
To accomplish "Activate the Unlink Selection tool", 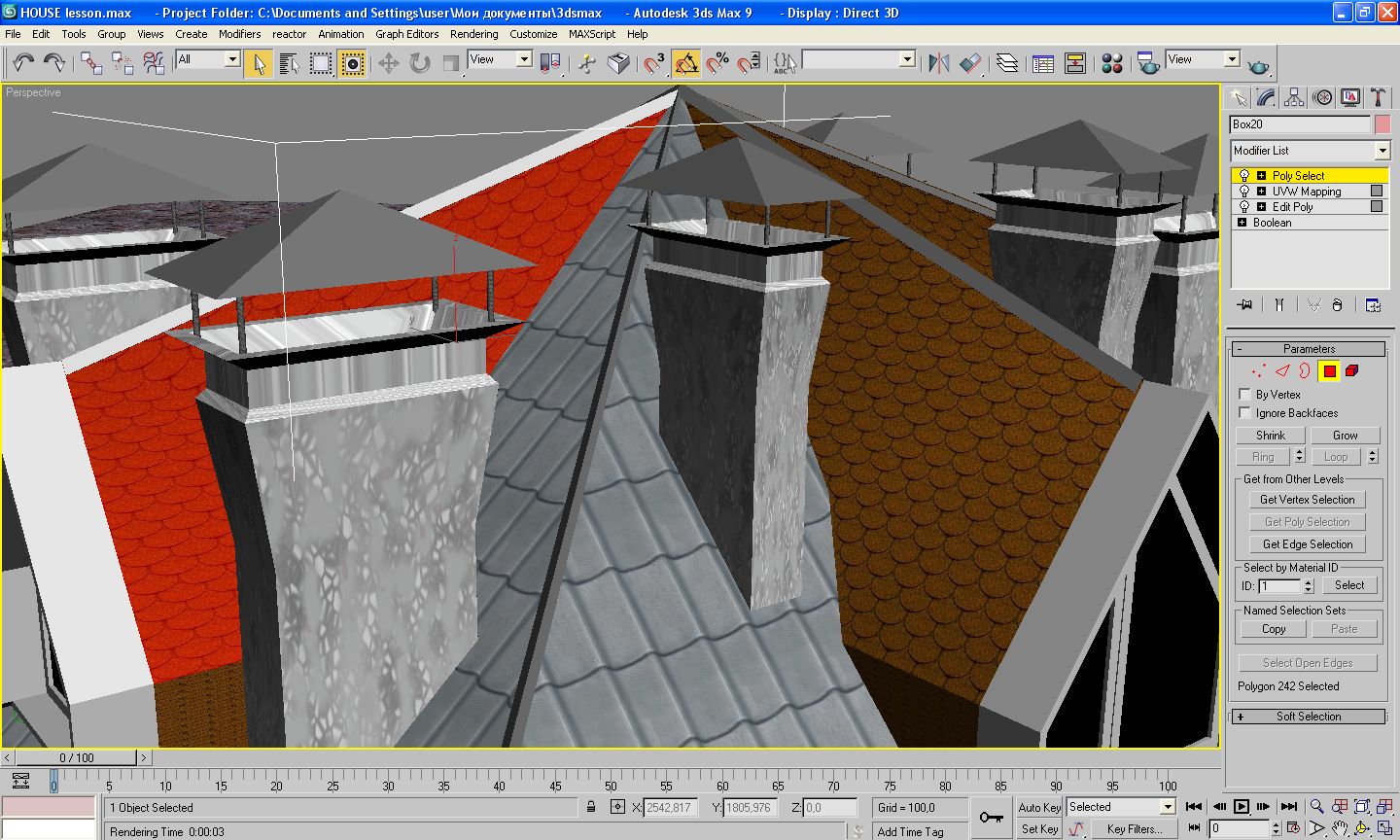I will [122, 63].
